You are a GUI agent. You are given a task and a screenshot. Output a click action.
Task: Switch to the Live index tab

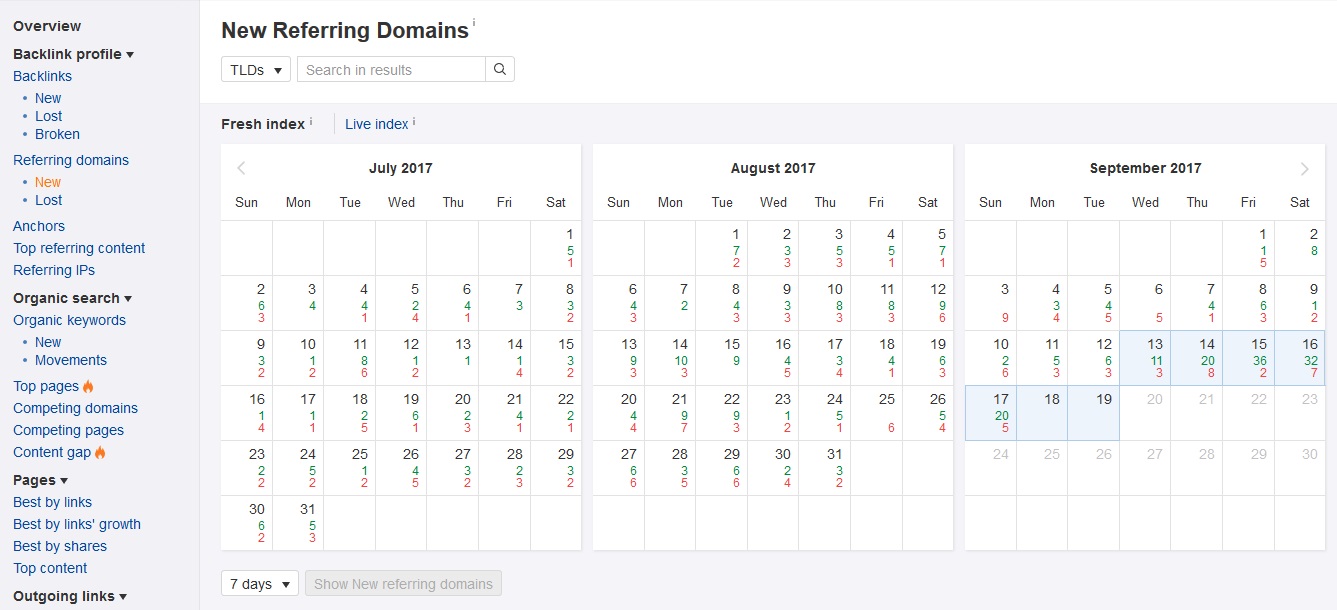coord(376,124)
